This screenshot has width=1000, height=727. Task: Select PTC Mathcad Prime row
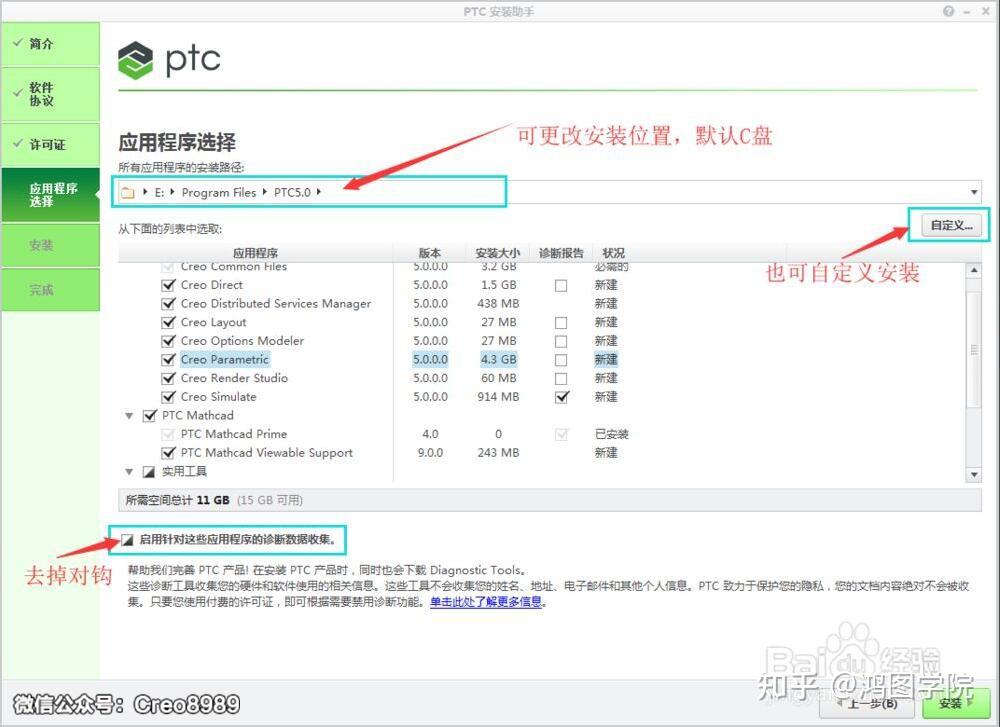(233, 434)
